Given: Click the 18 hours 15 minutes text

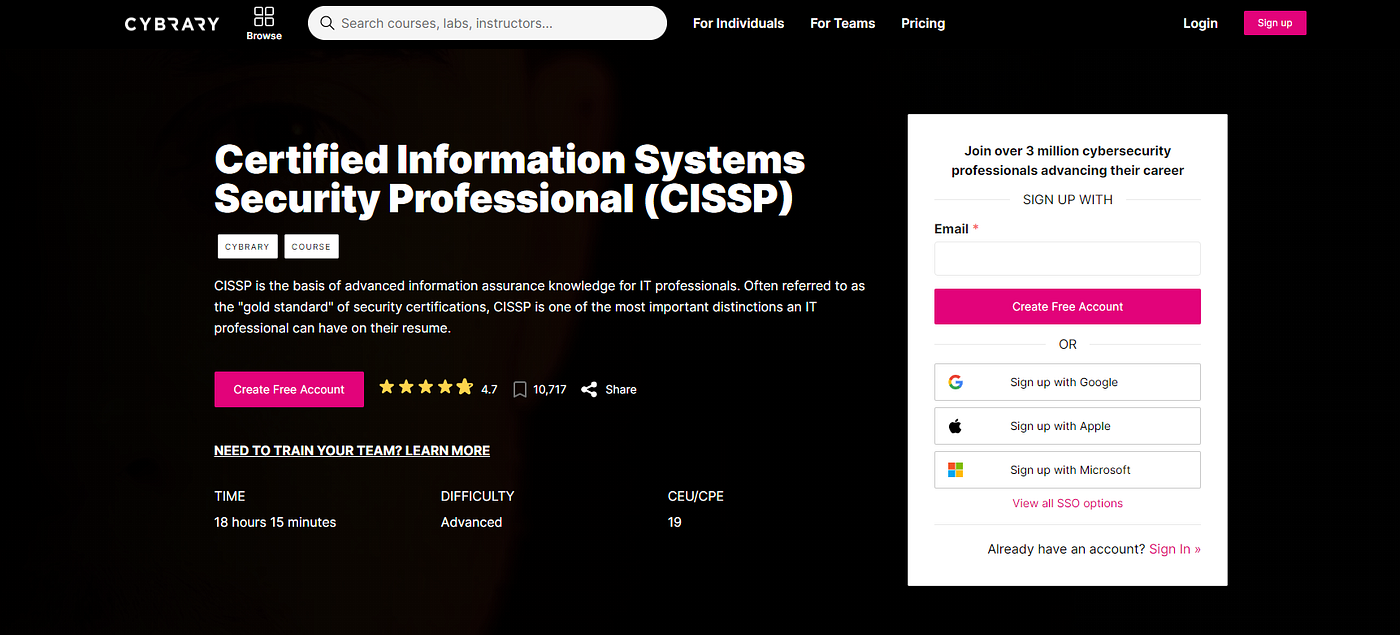Looking at the screenshot, I should pos(275,522).
